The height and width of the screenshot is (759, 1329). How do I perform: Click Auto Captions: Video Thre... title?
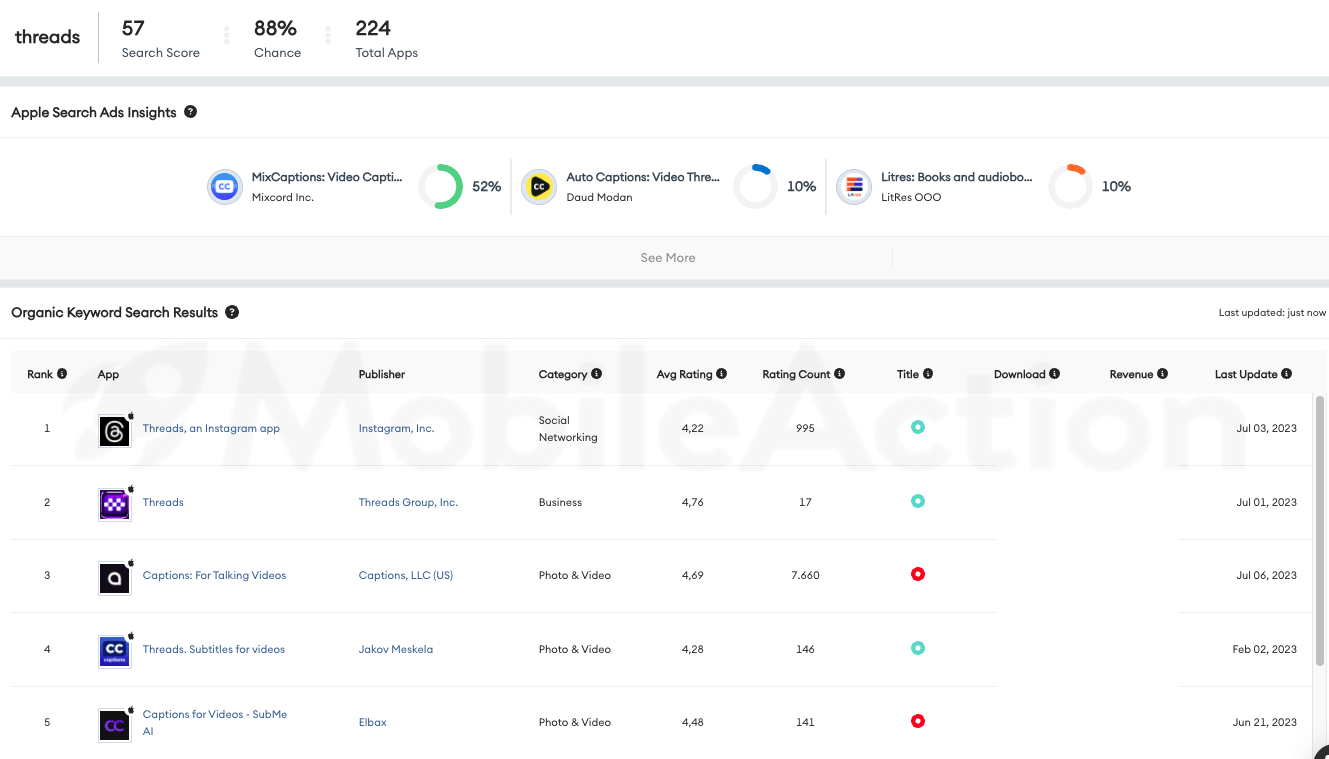(643, 177)
